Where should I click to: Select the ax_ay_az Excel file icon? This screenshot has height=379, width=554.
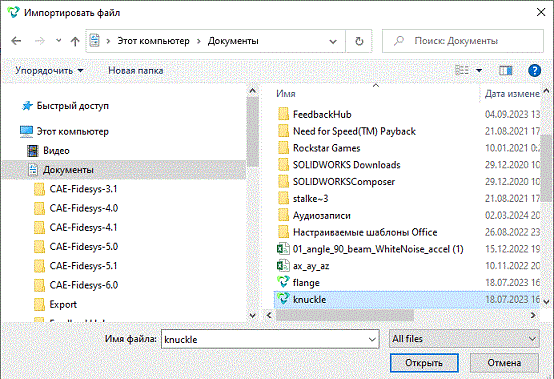pyautogui.click(x=283, y=266)
